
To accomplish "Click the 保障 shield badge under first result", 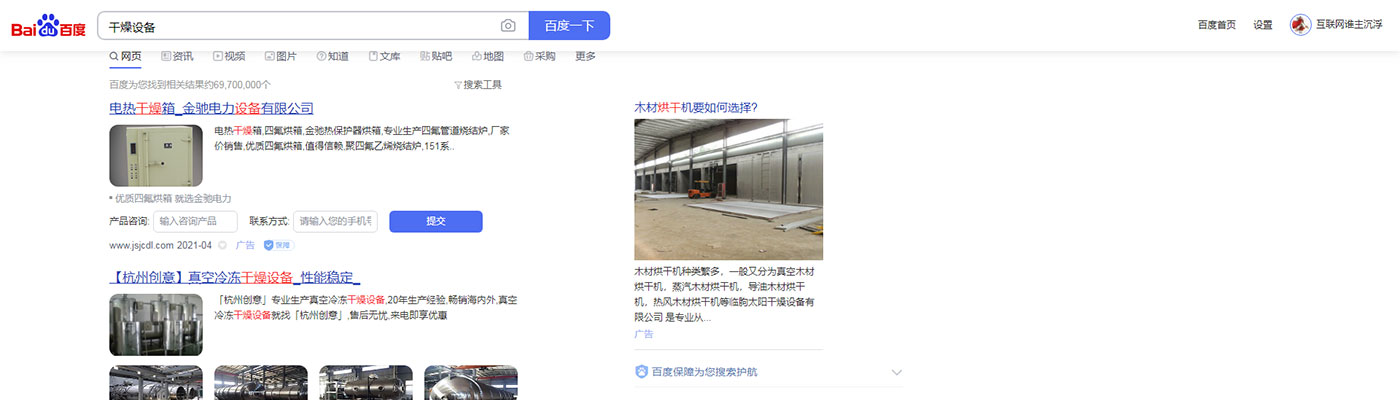I will 278,245.
